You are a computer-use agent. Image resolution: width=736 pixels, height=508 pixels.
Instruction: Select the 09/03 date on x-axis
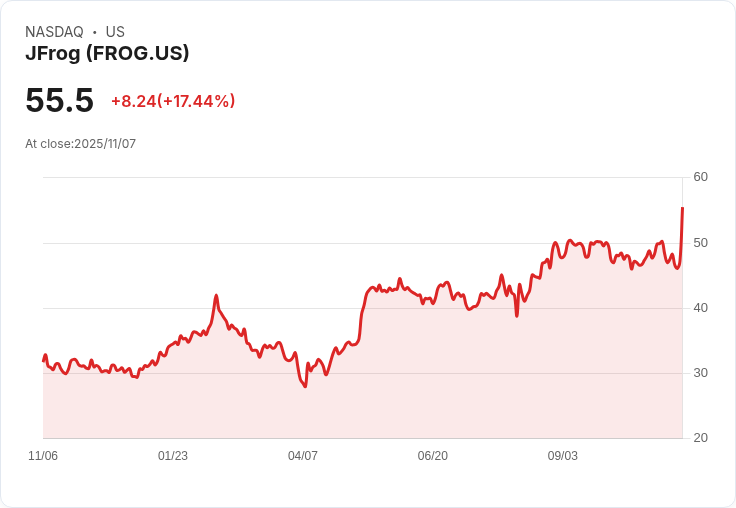coord(563,456)
